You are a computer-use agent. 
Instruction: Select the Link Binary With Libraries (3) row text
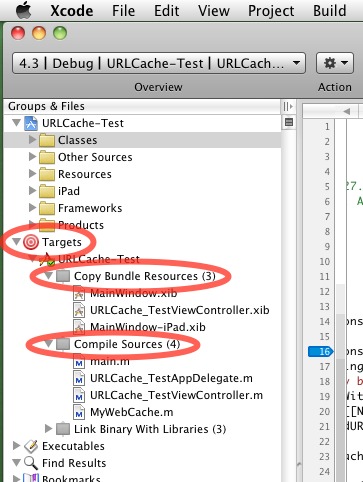(150, 429)
